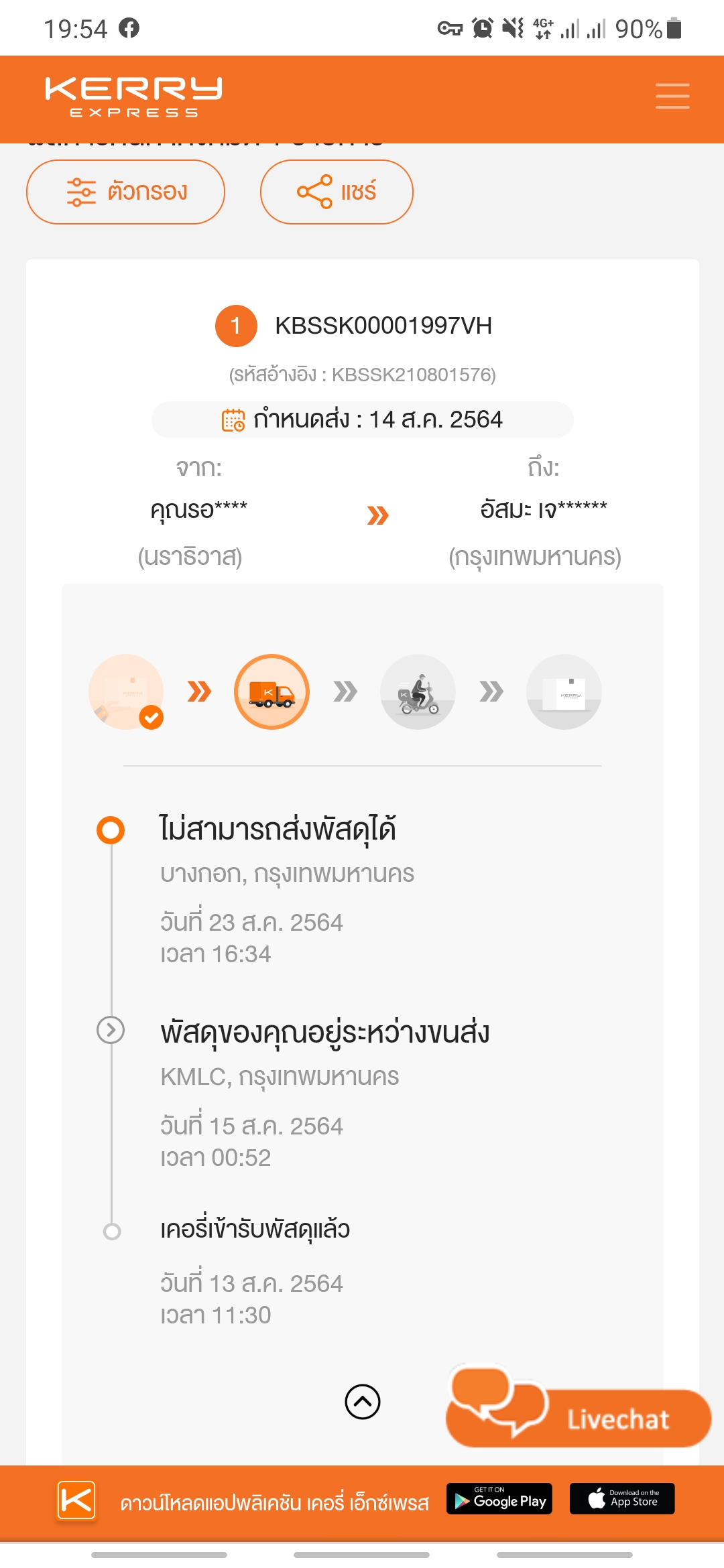Click the delivered parcel box icon

click(564, 692)
